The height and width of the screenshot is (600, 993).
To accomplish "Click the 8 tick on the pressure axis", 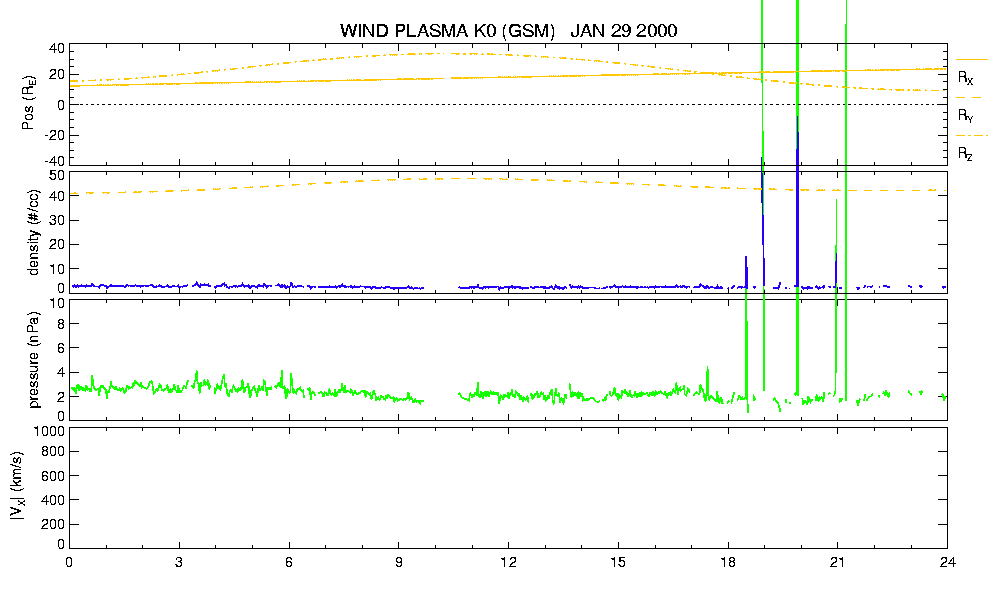I will click(61, 324).
